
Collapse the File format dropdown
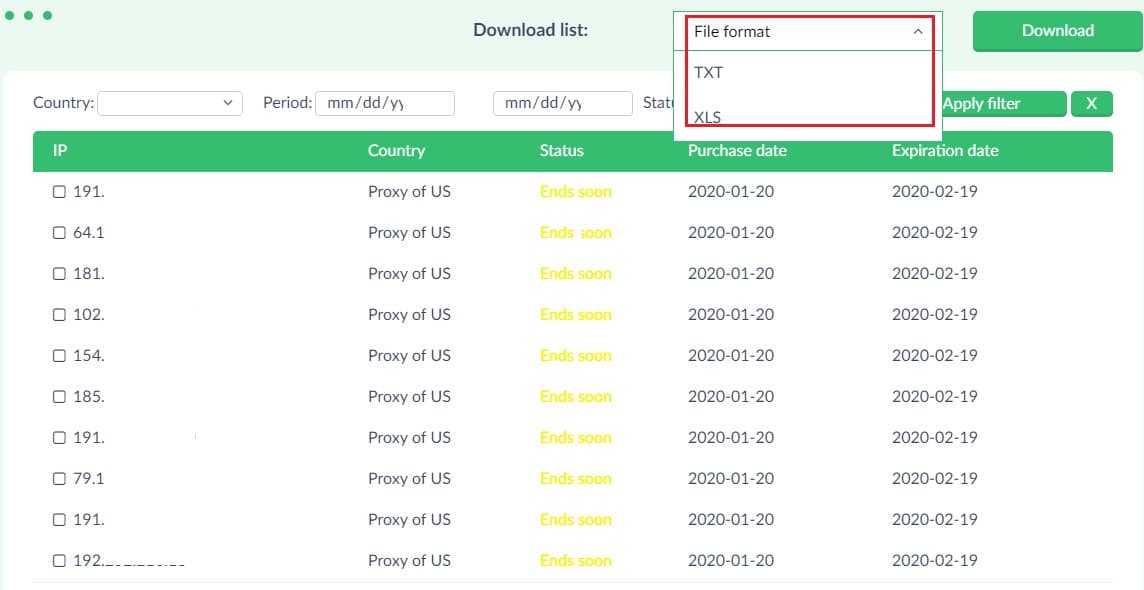pos(808,31)
